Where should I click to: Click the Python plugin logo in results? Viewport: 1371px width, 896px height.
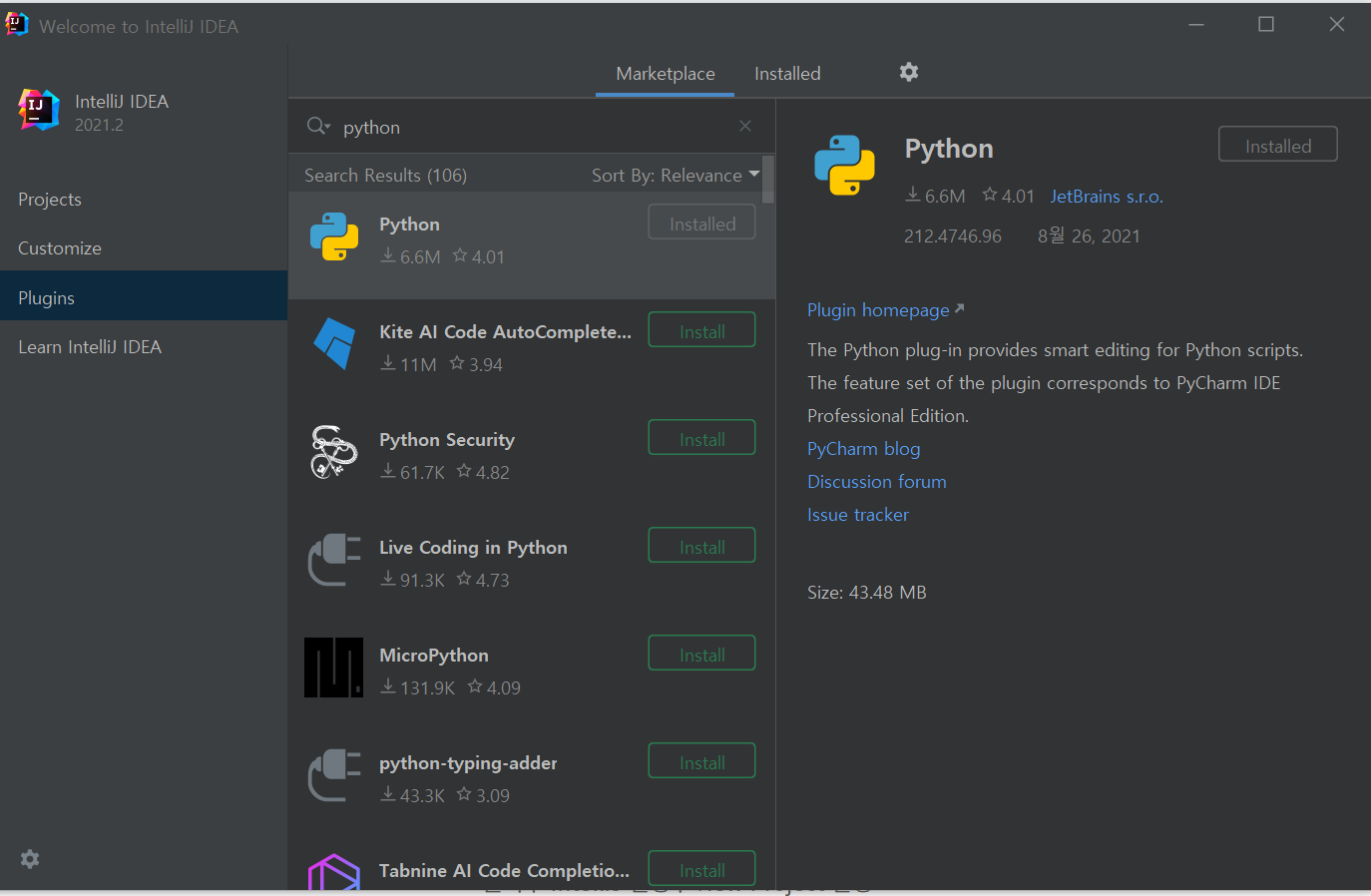[334, 236]
